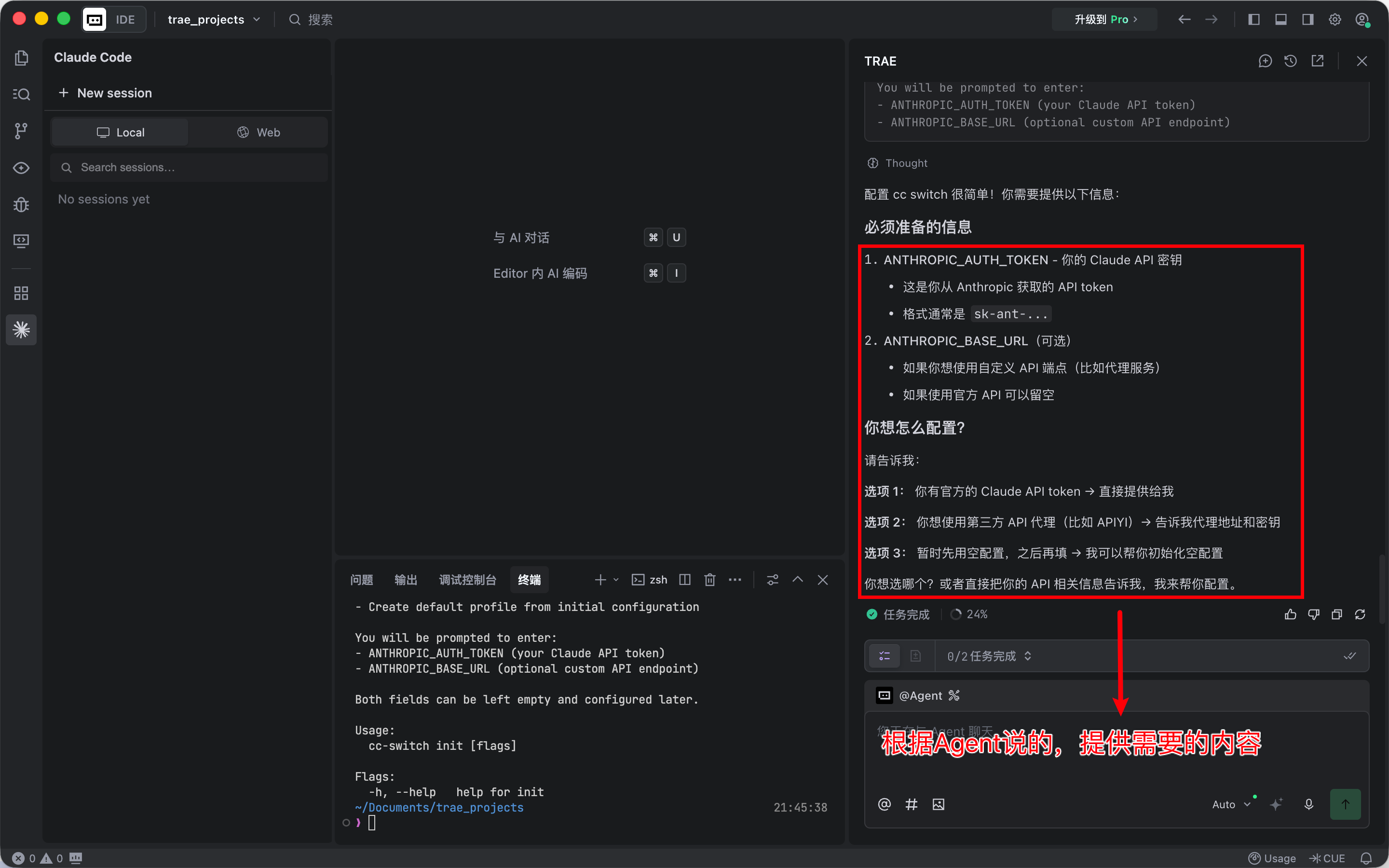Open the Run and Debug bug icon
1389x868 pixels.
pyautogui.click(x=21, y=204)
